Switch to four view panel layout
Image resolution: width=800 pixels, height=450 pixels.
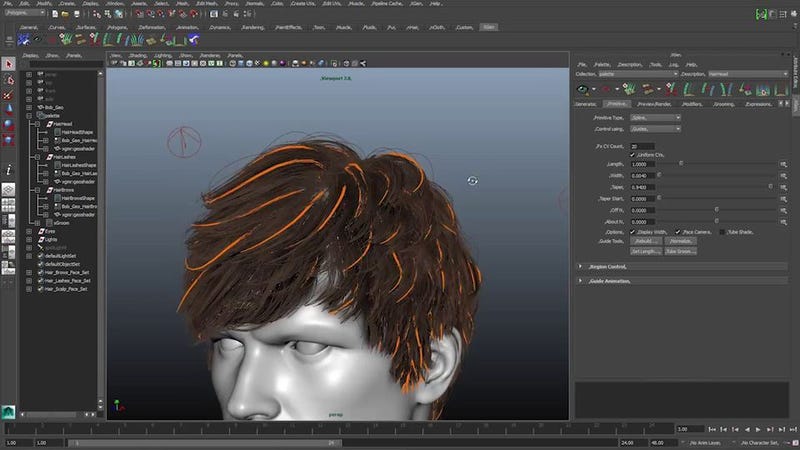pos(8,205)
